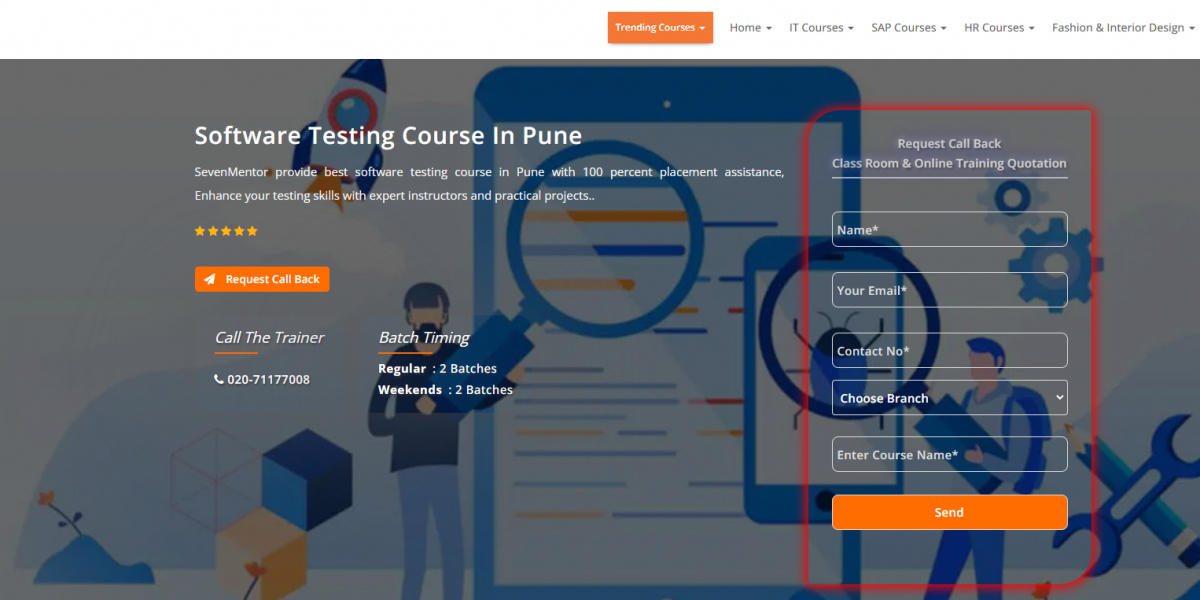Click the Enter Course Name* field
This screenshot has height=600, width=1200.
coord(949,455)
